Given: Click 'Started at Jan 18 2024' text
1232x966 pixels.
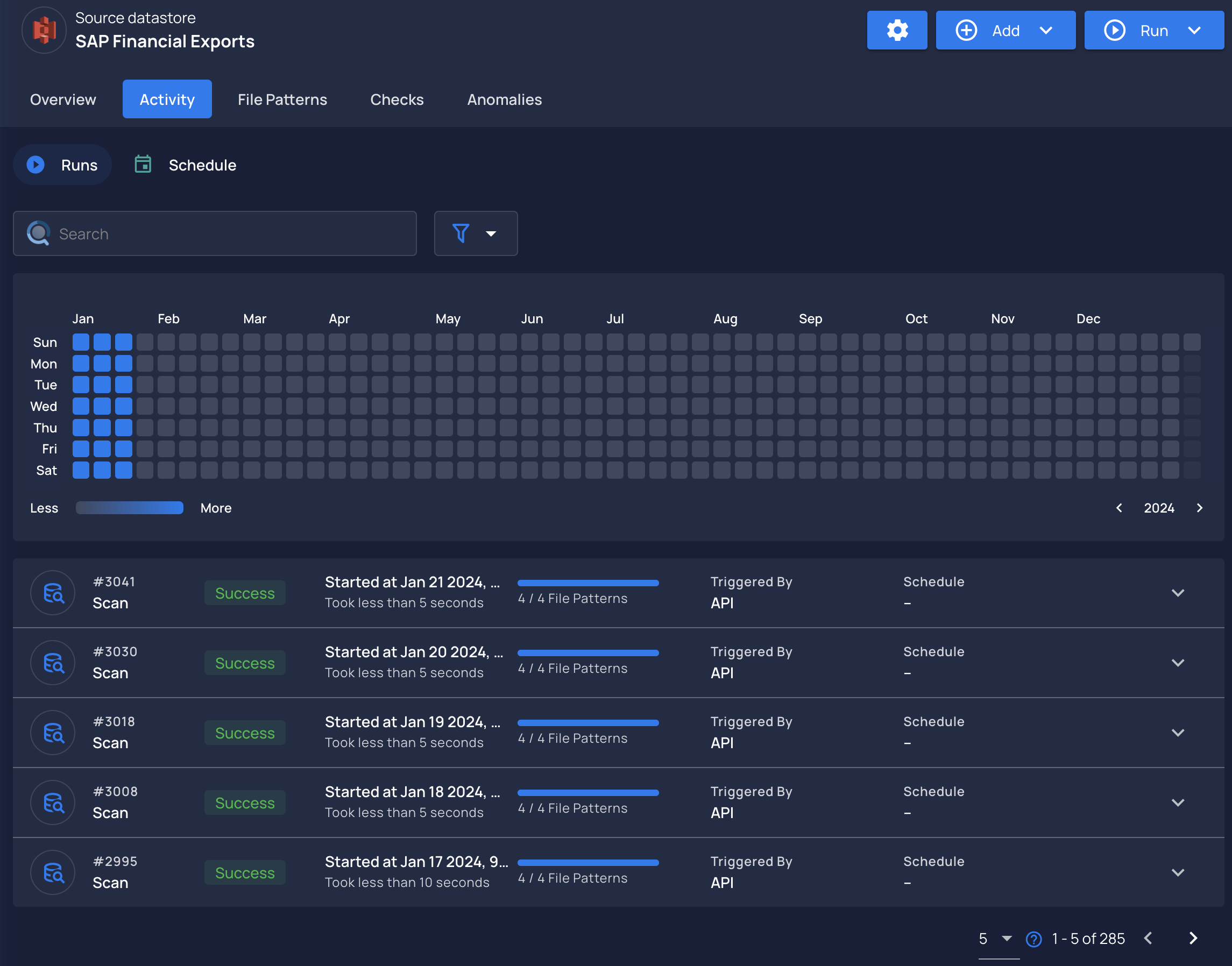Looking at the screenshot, I should 412,792.
